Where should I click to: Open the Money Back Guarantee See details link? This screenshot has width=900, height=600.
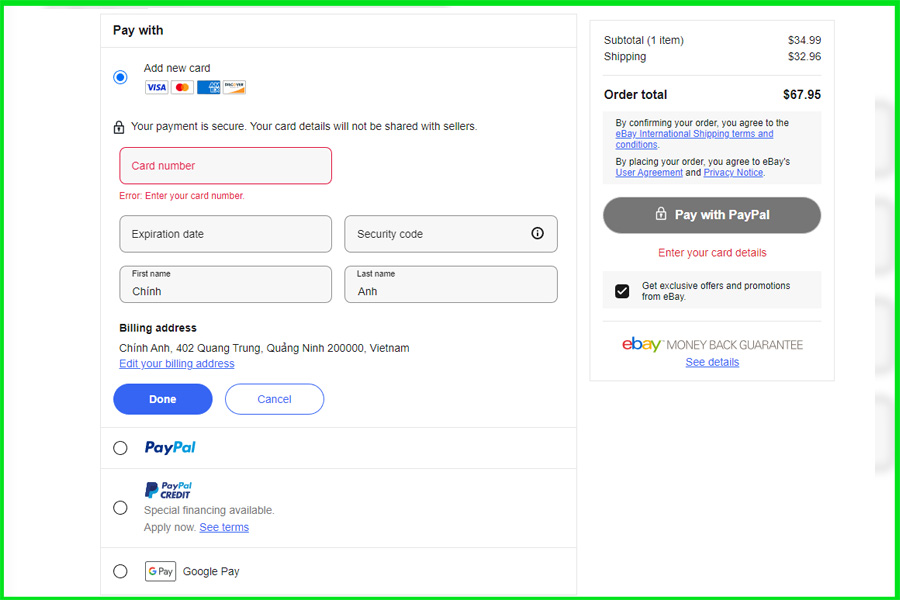point(712,362)
